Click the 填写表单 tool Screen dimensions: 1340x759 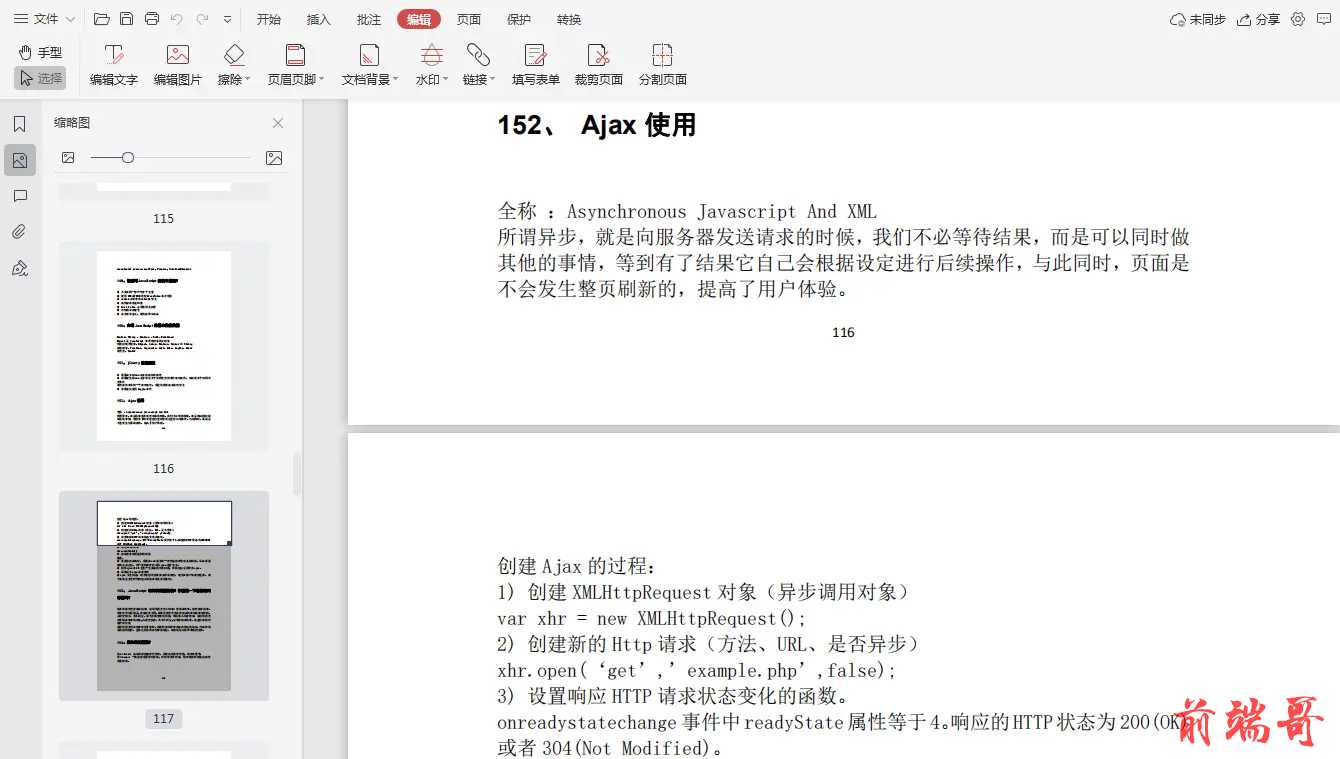pos(536,65)
